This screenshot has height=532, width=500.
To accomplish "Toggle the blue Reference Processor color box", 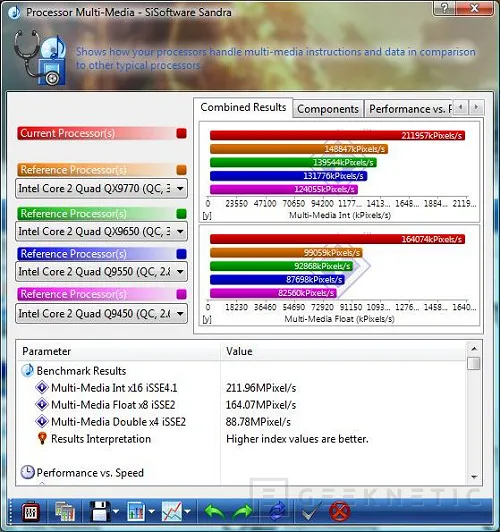I will point(181,254).
